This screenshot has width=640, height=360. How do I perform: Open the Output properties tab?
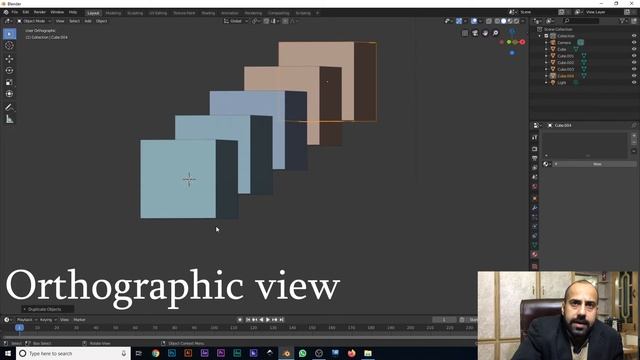click(x=534, y=158)
